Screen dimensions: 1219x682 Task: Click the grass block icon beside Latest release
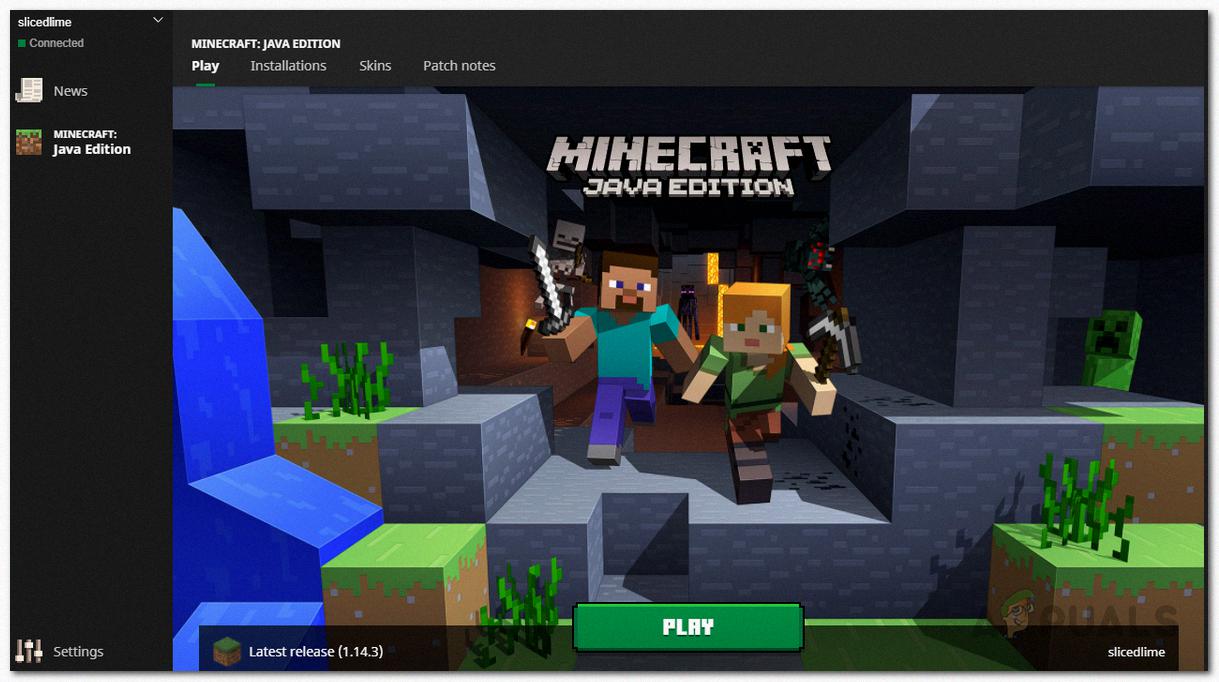coord(227,651)
